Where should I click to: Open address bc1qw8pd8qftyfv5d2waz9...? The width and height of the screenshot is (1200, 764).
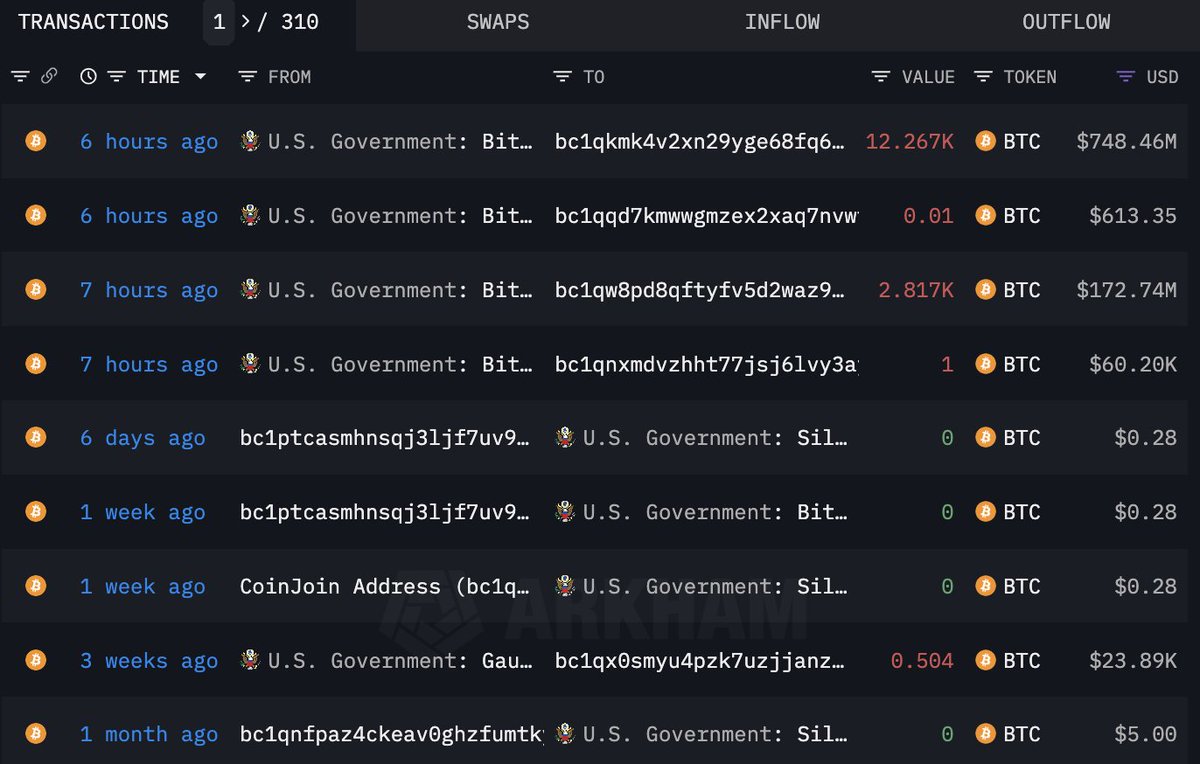click(700, 291)
